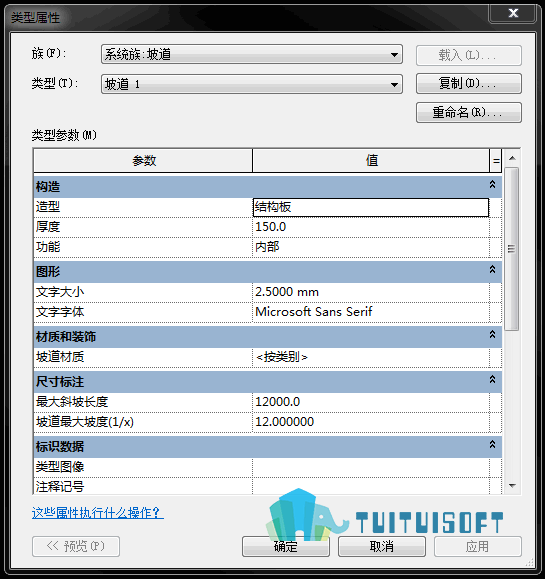Select the 功能 value 内部
The image size is (545, 579).
coord(371,247)
